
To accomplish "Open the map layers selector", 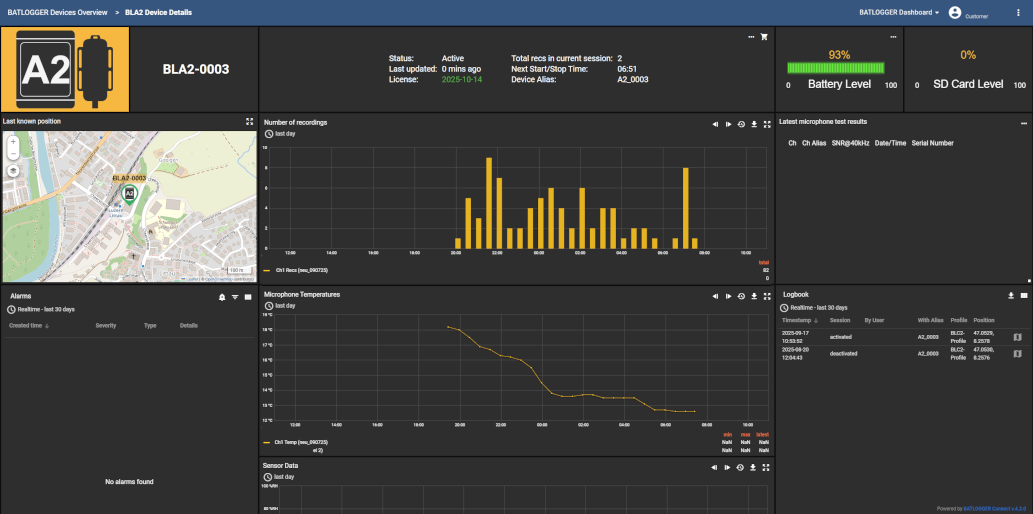I will pos(13,170).
